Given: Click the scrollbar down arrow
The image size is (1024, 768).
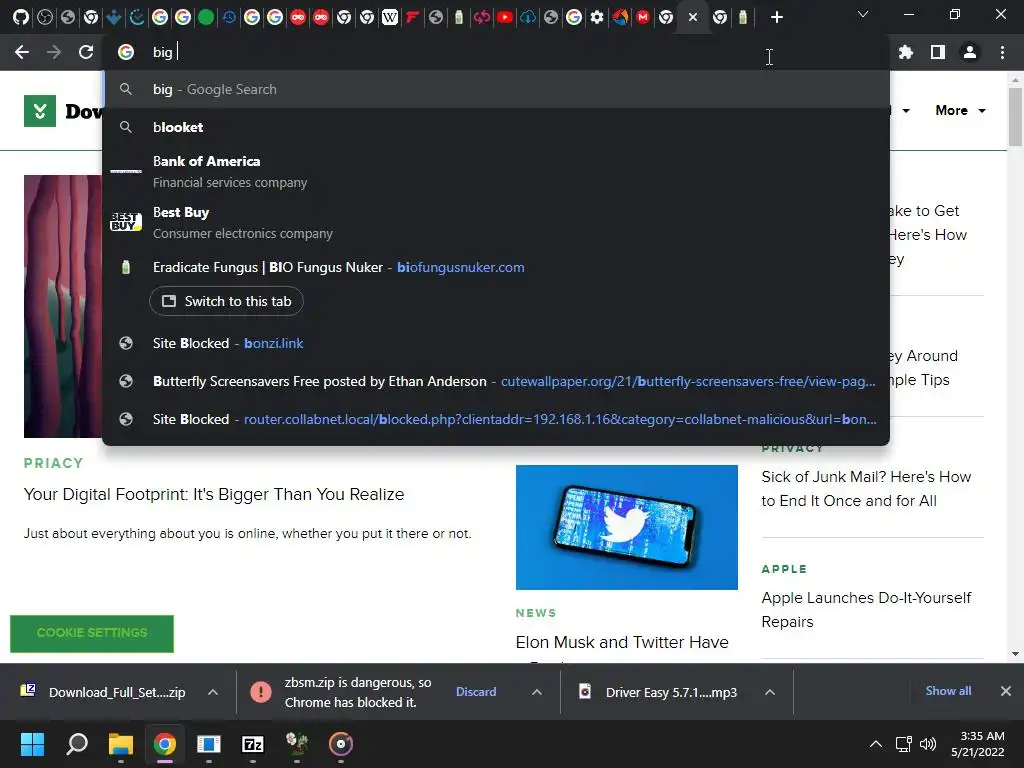Looking at the screenshot, I should 1015,654.
